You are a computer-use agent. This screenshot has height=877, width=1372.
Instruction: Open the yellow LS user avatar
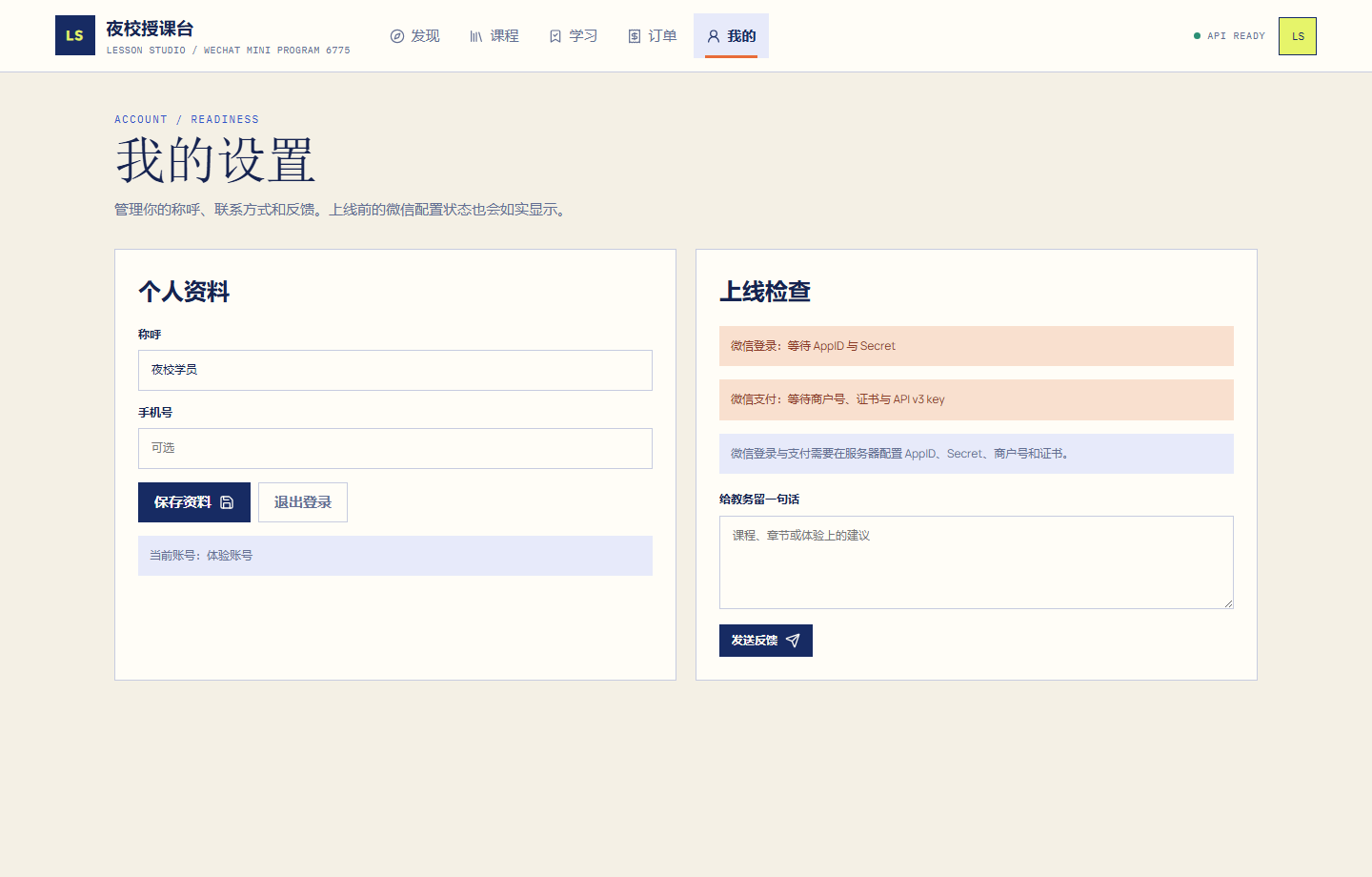[1297, 36]
